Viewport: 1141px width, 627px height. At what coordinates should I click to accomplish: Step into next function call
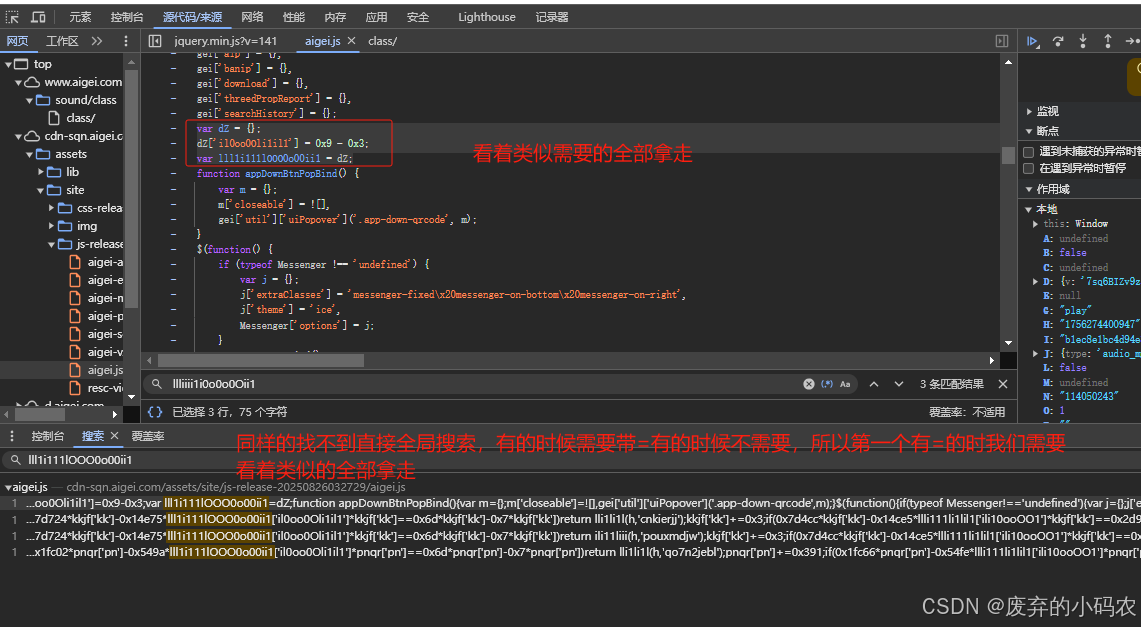[x=1083, y=41]
